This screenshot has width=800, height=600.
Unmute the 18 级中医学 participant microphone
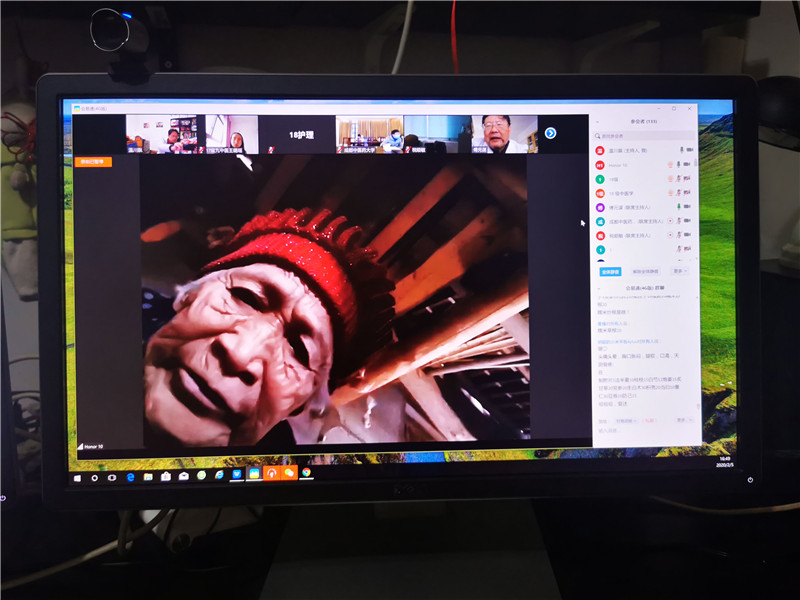pyautogui.click(x=680, y=192)
